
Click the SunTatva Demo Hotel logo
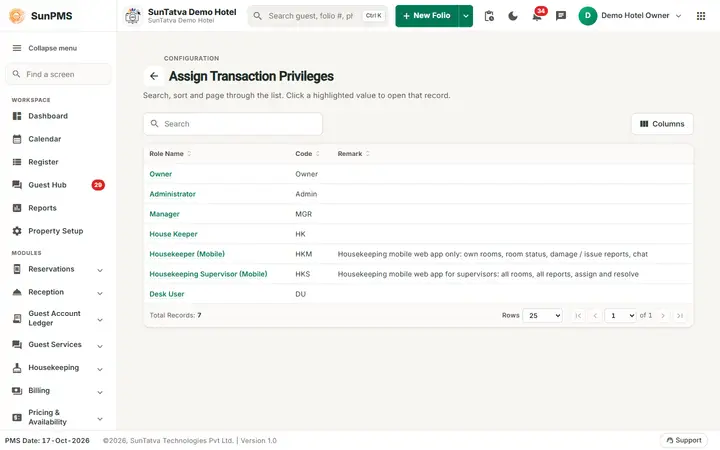pos(133,16)
